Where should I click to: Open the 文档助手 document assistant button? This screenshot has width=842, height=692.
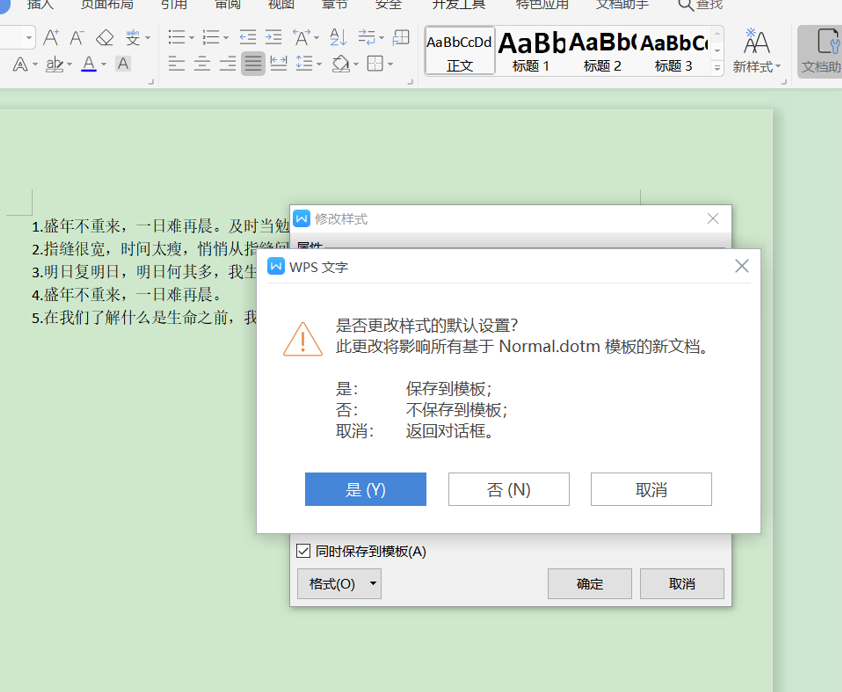point(820,52)
